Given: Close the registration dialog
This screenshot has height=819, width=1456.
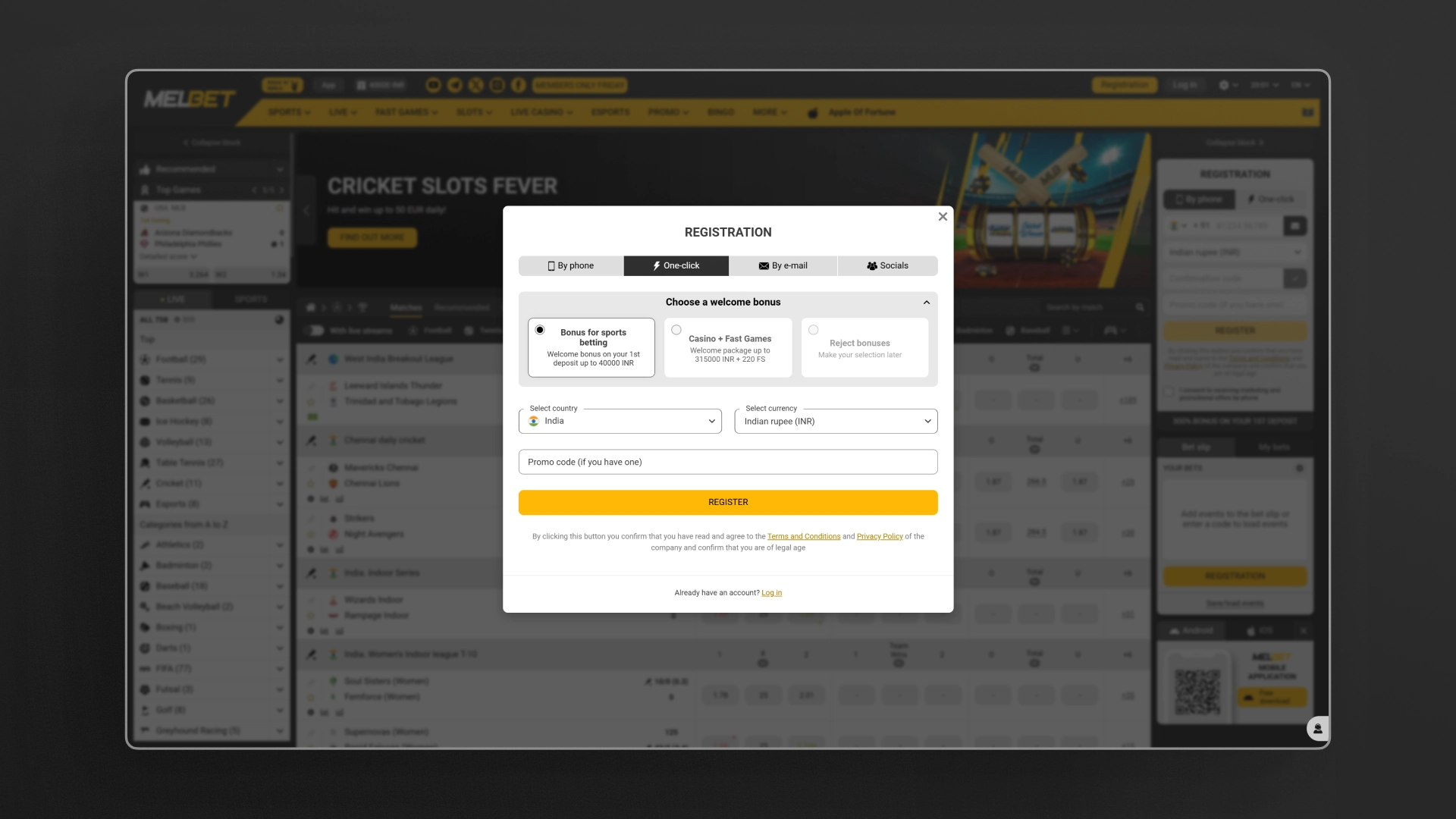Looking at the screenshot, I should coord(943,217).
